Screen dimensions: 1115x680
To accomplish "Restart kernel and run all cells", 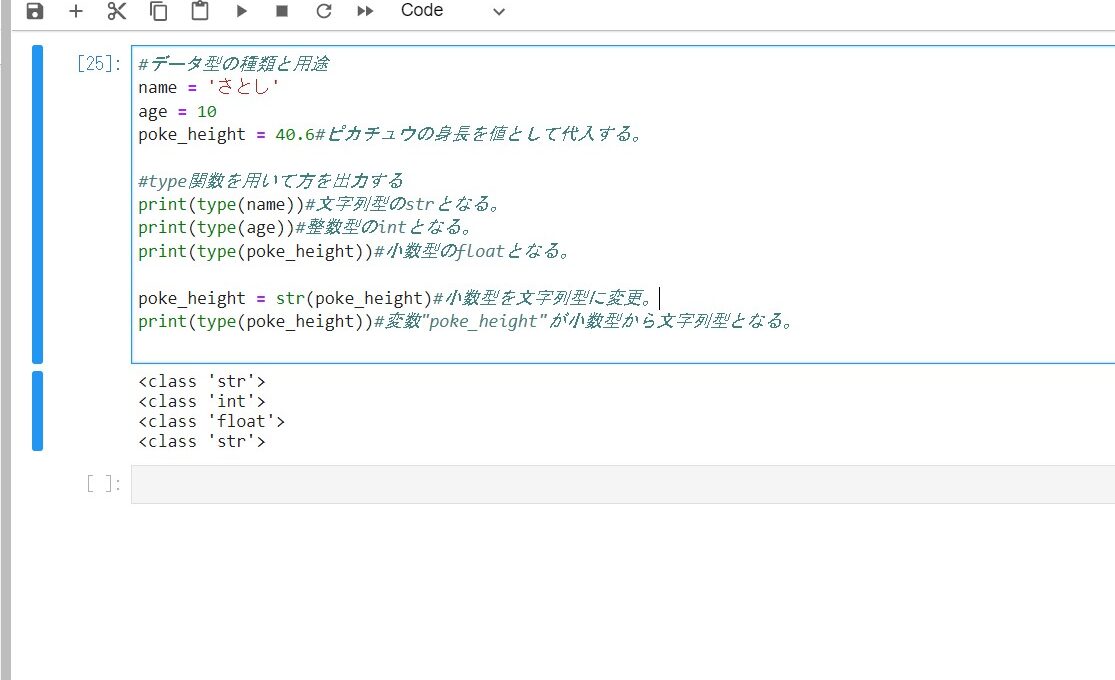I will click(365, 11).
